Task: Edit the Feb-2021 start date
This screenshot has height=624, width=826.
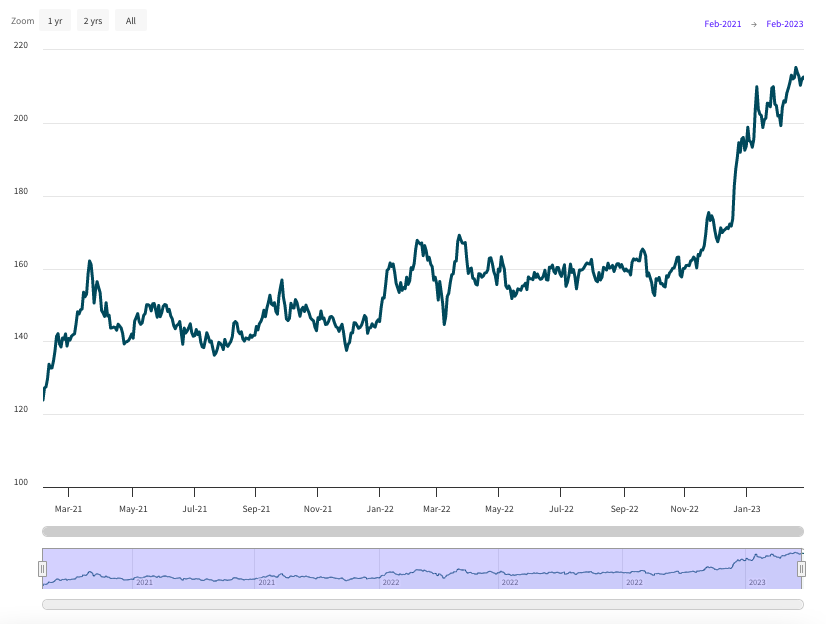Action: click(722, 24)
